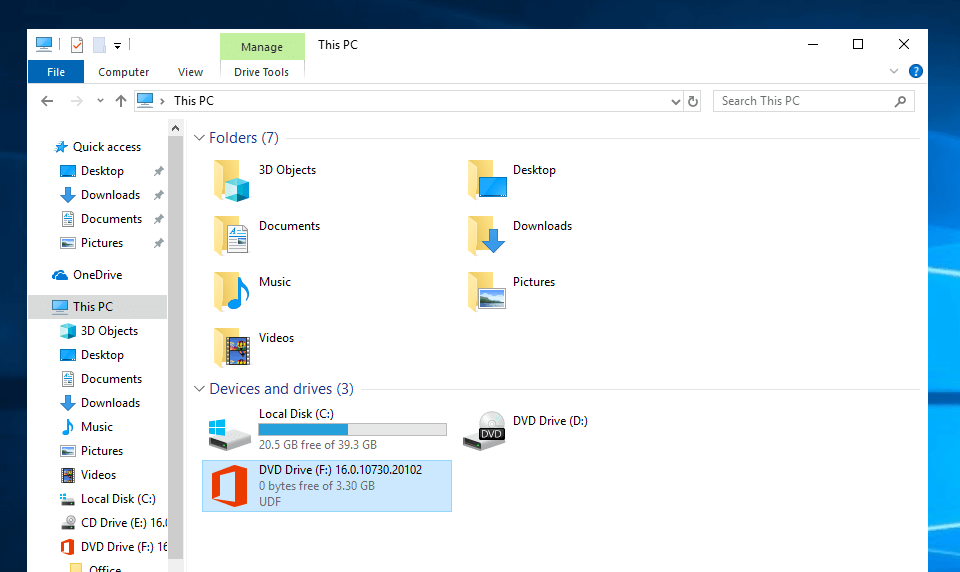This screenshot has width=960, height=572.
Task: Open the recent locations dropdown arrow
Action: point(100,101)
